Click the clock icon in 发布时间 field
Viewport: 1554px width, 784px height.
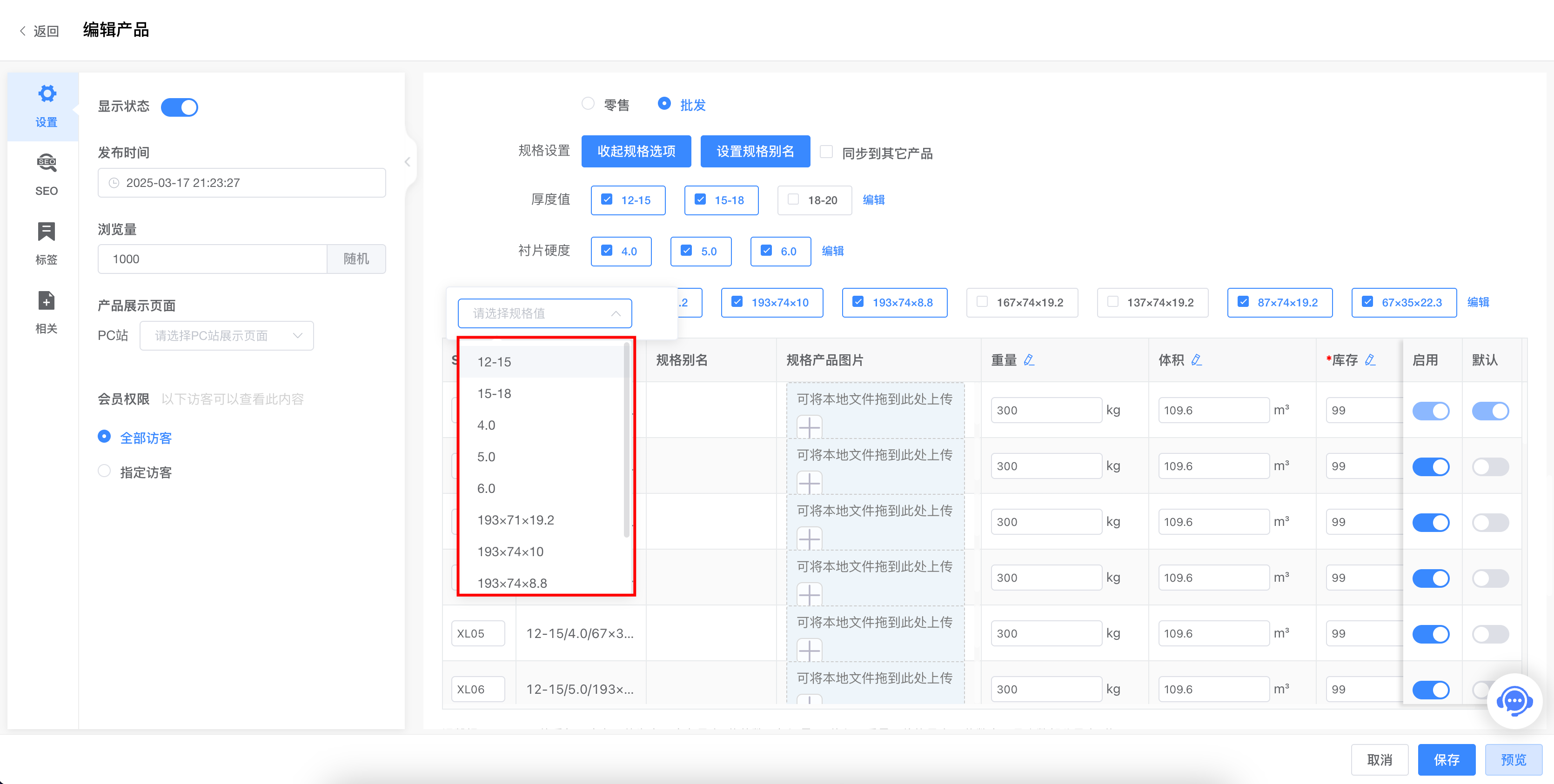(x=114, y=183)
